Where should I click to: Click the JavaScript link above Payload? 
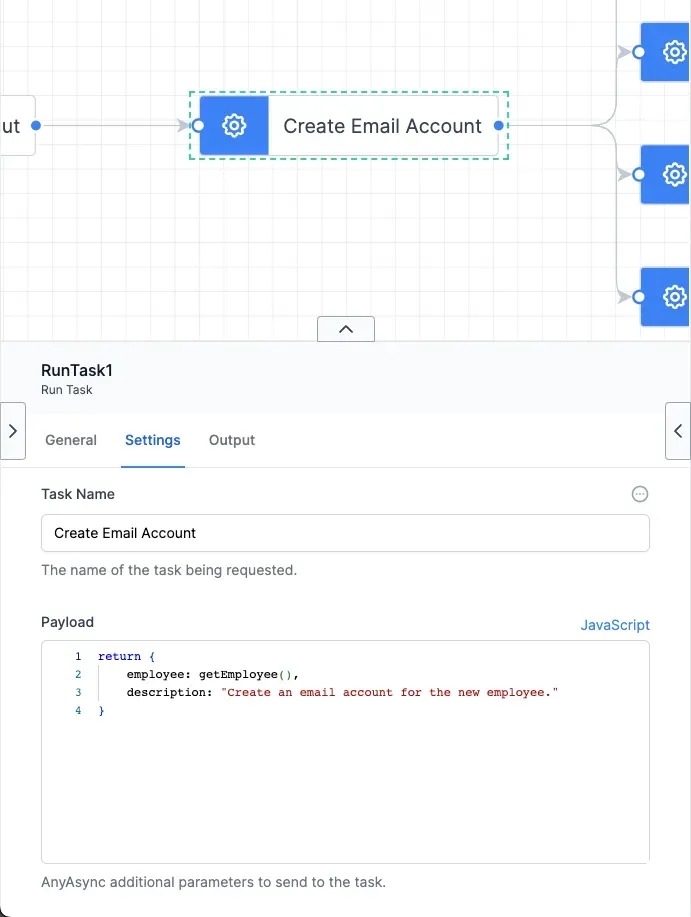(615, 625)
